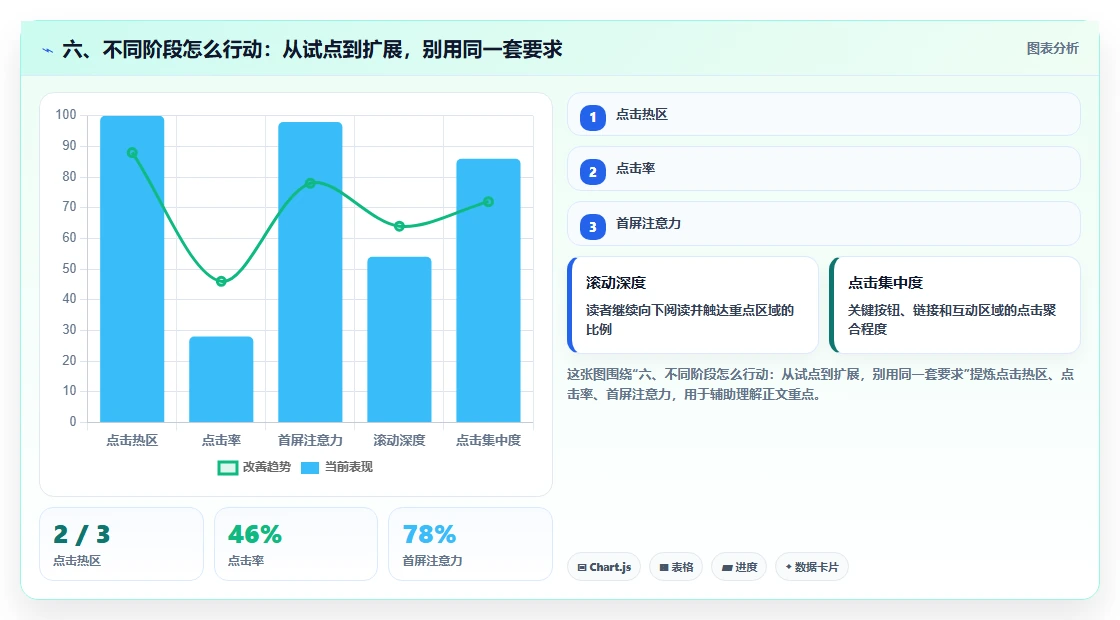The image size is (1120, 620).
Task: Click the green 改善趋势 legend color box
Action: click(x=227, y=468)
